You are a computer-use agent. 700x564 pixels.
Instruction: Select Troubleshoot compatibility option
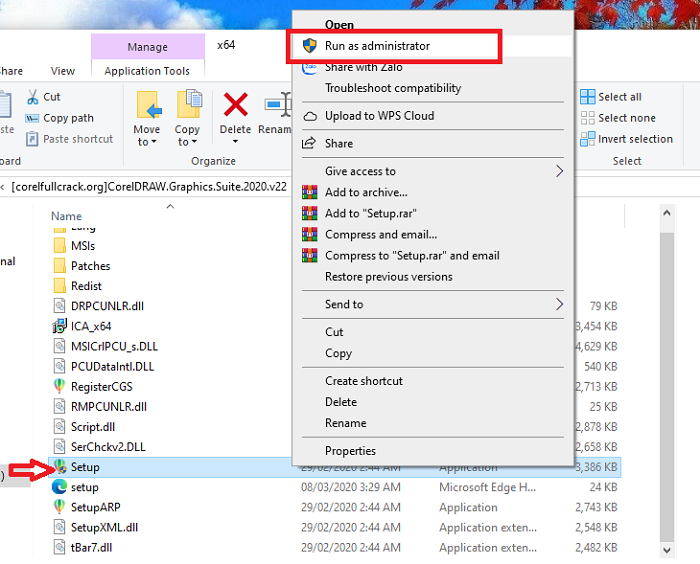pyautogui.click(x=392, y=88)
